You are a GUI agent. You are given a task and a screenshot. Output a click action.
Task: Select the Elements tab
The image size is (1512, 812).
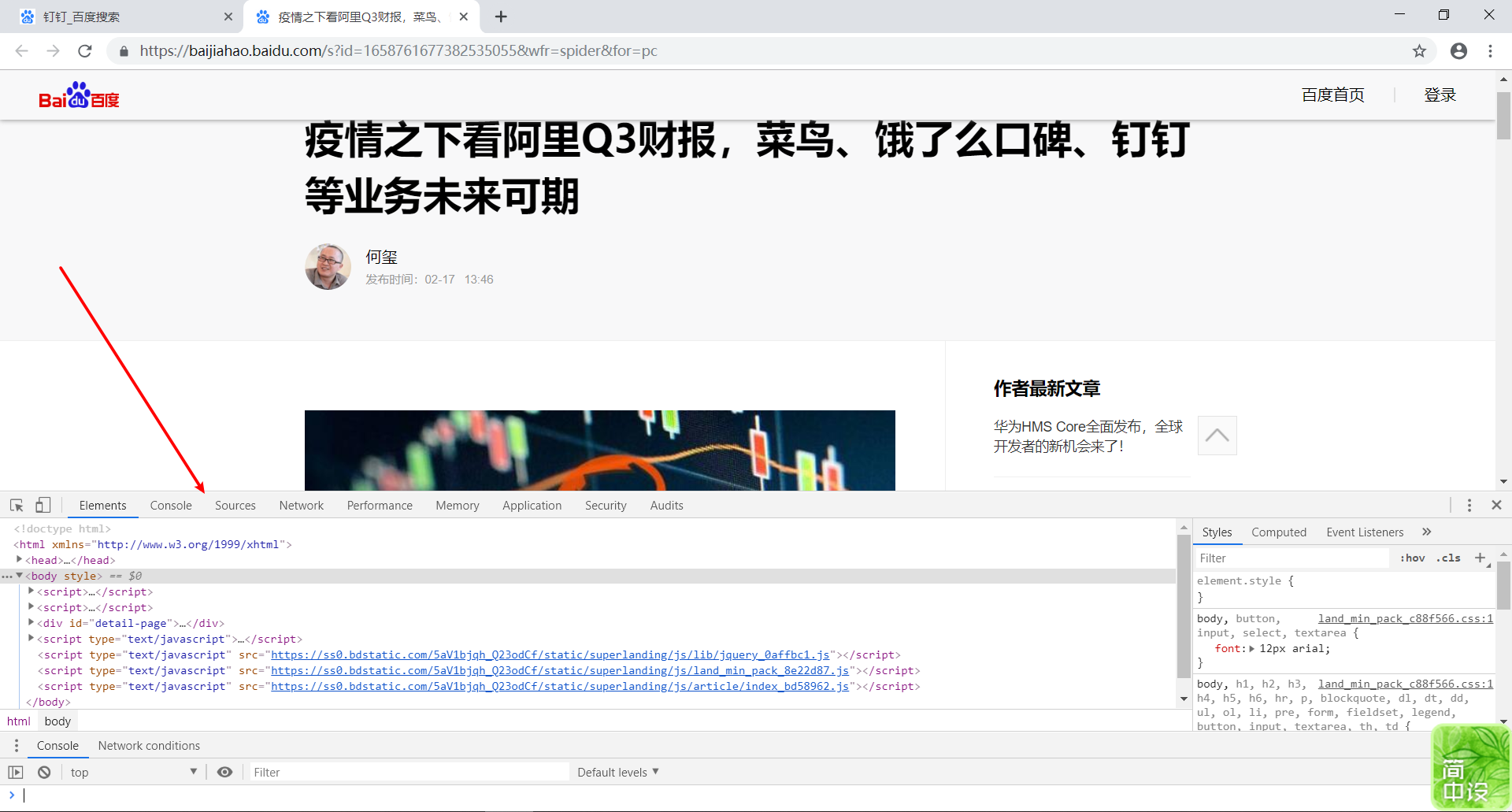pos(102,505)
